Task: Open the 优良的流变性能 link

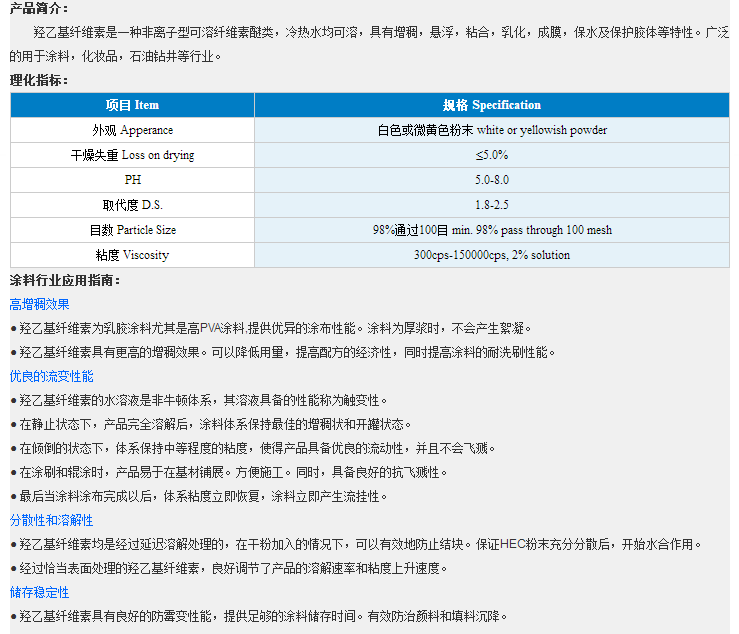Action: tap(52, 376)
